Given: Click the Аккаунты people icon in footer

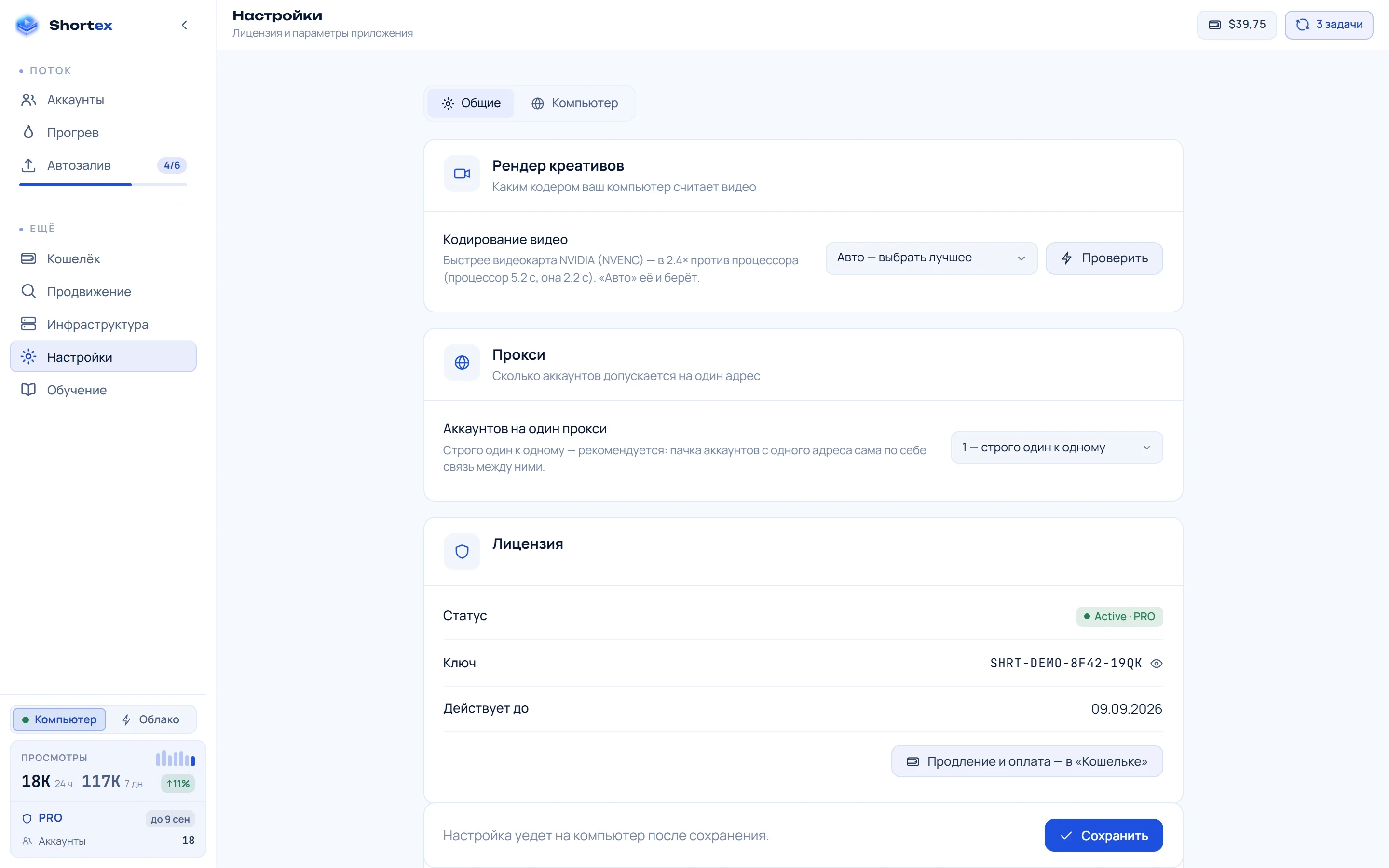Looking at the screenshot, I should 27,841.
